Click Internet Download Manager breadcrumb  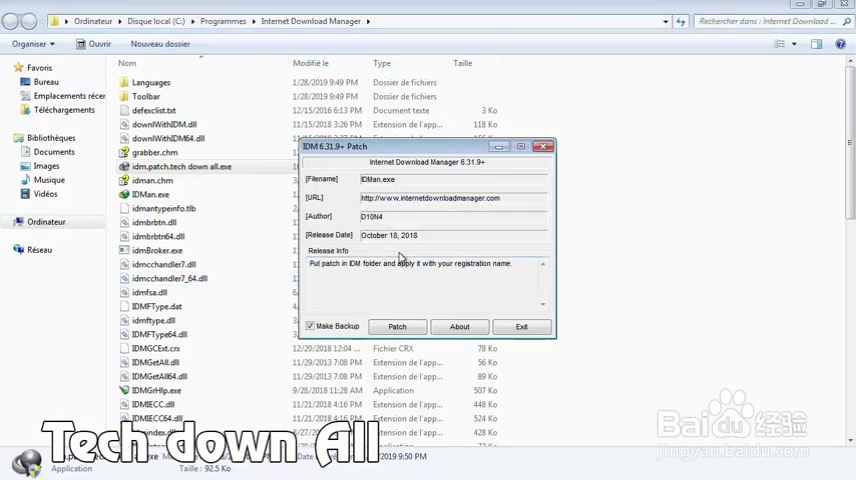(x=311, y=21)
